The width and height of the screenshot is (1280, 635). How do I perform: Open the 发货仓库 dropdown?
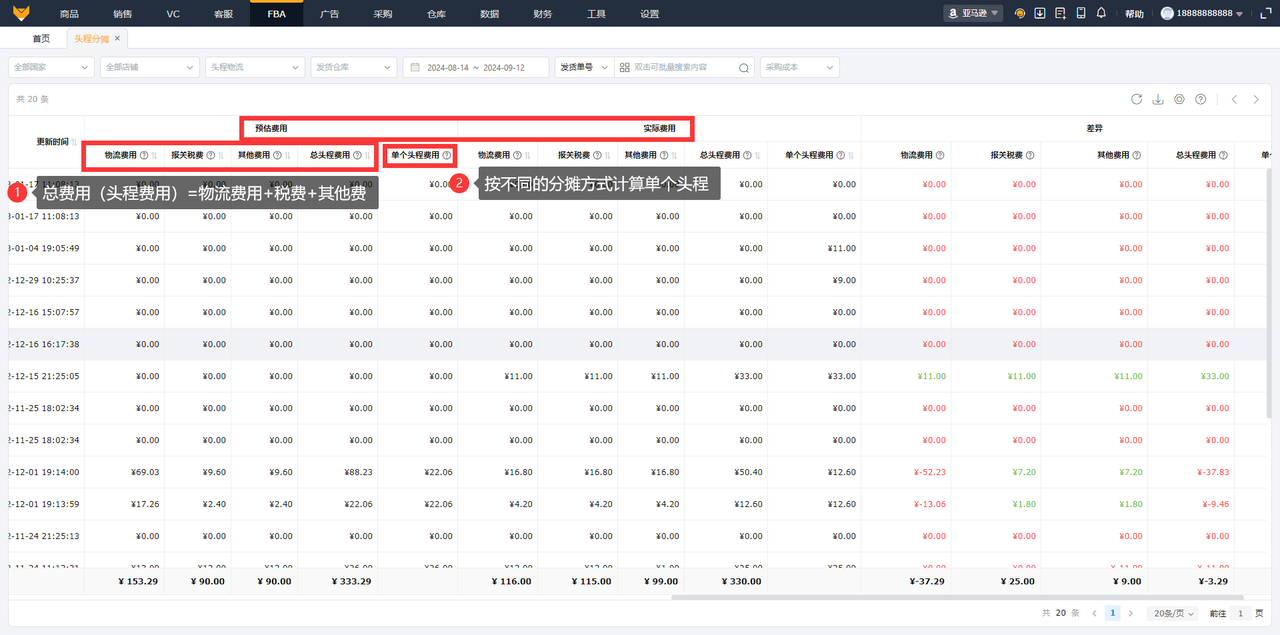[353, 67]
